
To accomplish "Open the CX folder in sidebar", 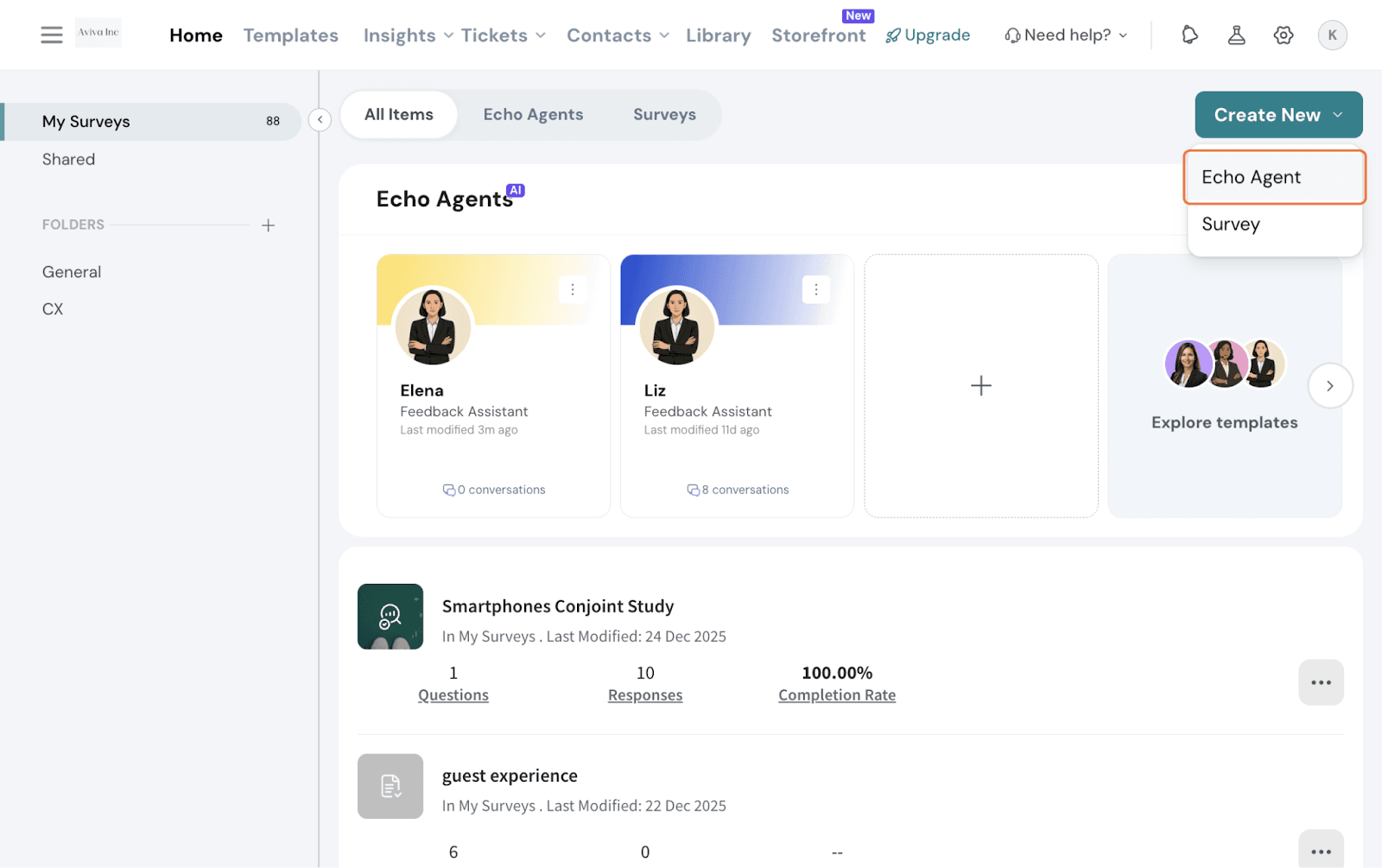I will click(53, 309).
